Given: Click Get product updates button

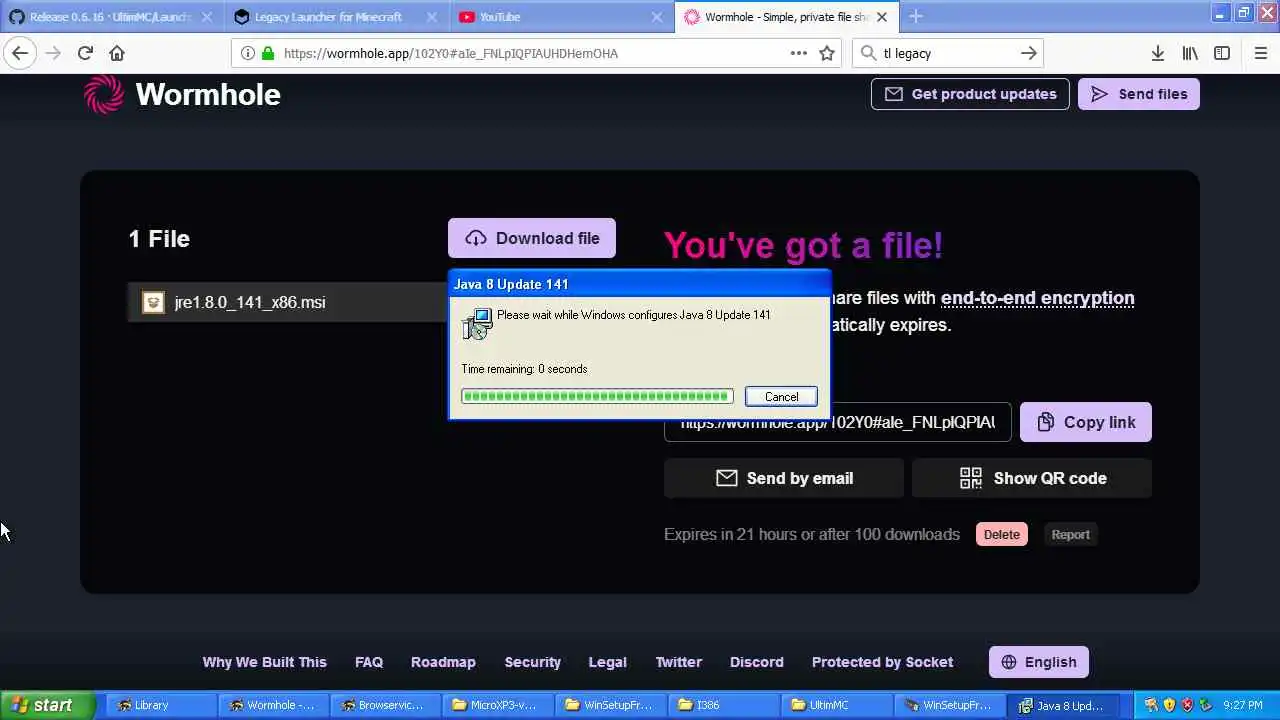Looking at the screenshot, I should point(970,94).
